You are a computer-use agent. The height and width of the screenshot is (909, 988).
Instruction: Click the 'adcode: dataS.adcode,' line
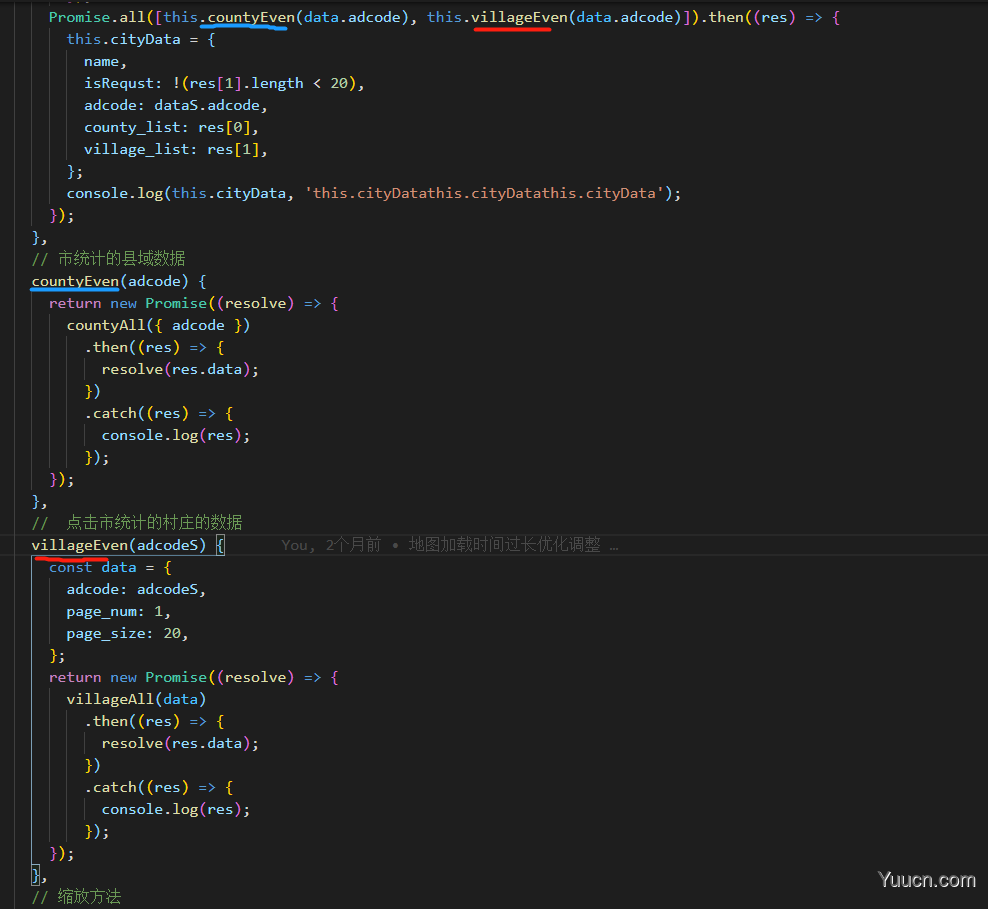click(x=176, y=106)
